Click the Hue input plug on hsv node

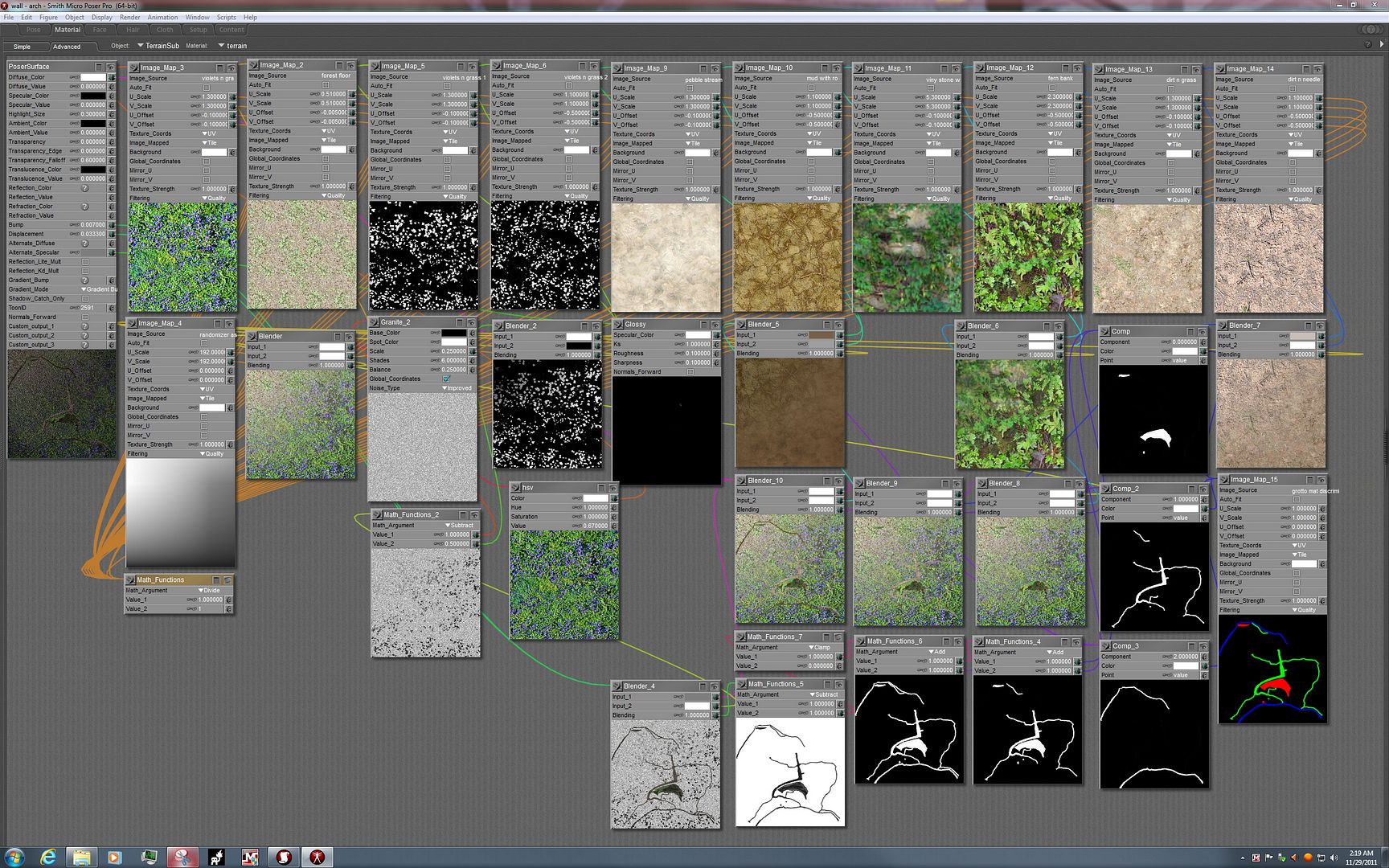click(614, 507)
